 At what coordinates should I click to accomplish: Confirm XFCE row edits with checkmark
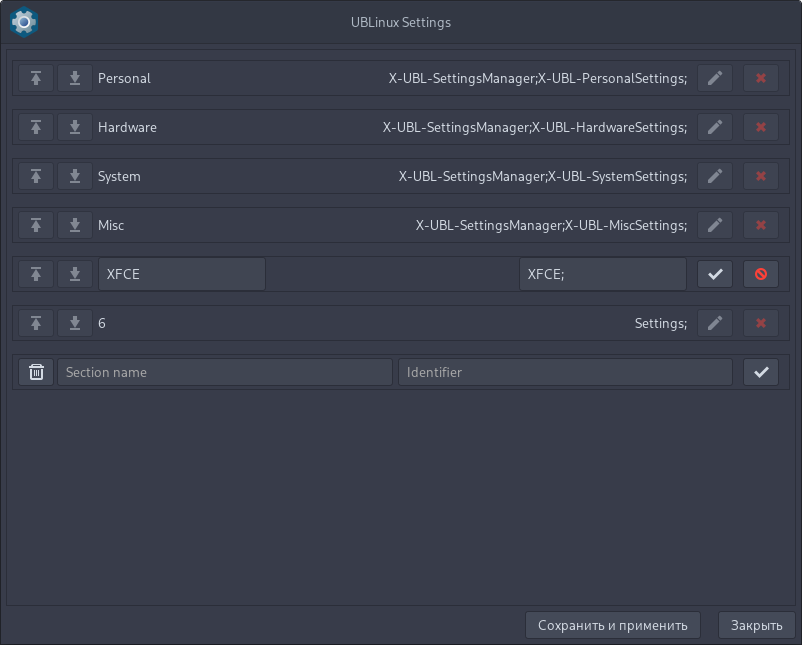click(715, 274)
